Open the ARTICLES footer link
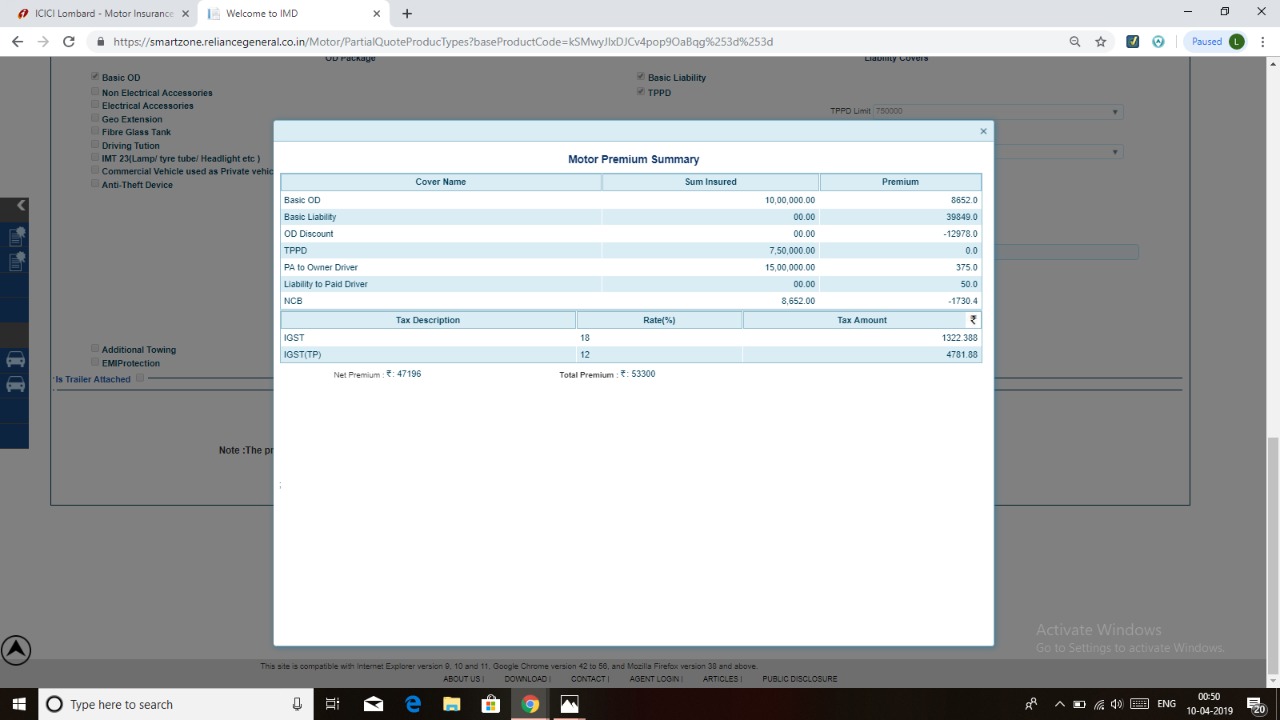Viewport: 1280px width, 720px height. click(x=720, y=679)
